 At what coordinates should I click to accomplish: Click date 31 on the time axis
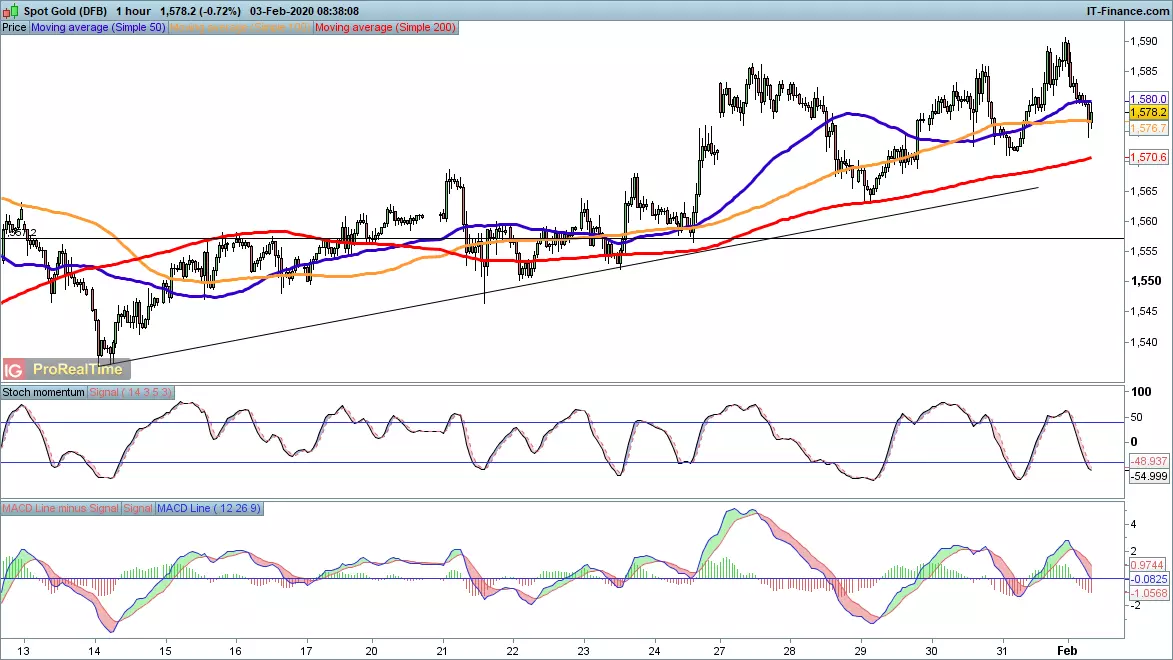click(1002, 651)
